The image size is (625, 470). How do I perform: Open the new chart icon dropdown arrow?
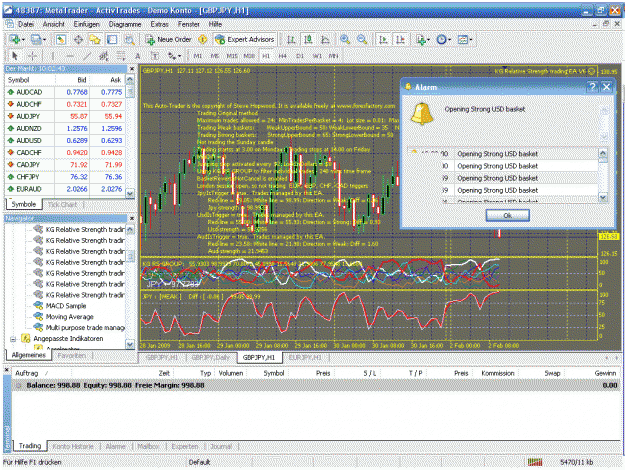[x=23, y=39]
